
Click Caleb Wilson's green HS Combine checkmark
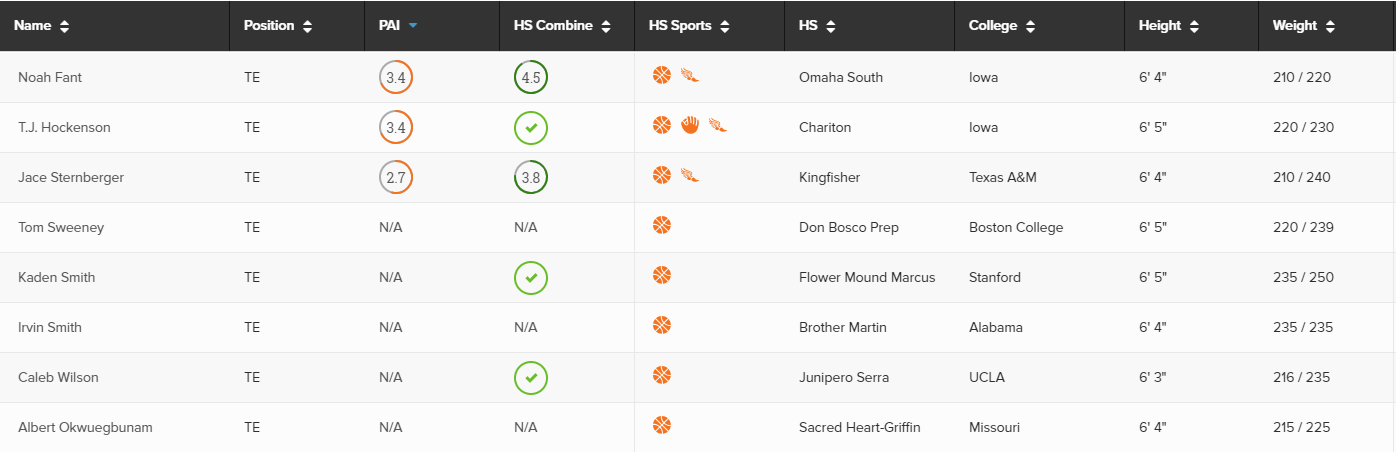(531, 377)
